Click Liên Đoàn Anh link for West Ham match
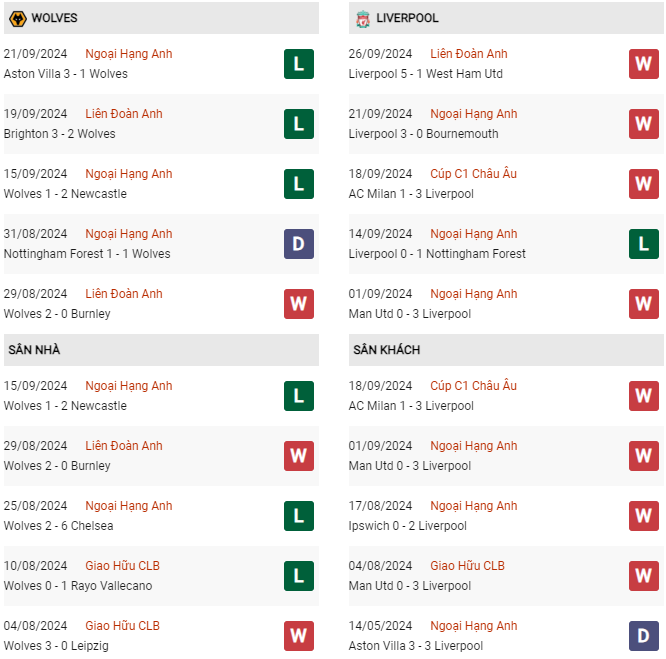The width and height of the screenshot is (666, 659). point(469,54)
